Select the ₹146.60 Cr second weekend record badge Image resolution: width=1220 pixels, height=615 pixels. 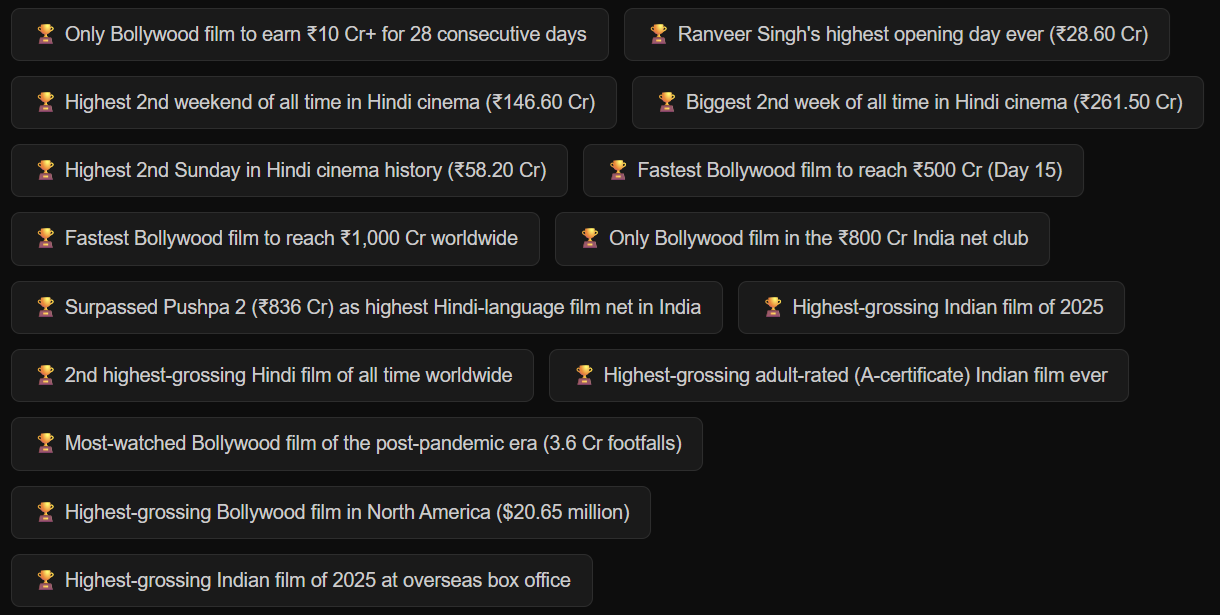click(313, 102)
